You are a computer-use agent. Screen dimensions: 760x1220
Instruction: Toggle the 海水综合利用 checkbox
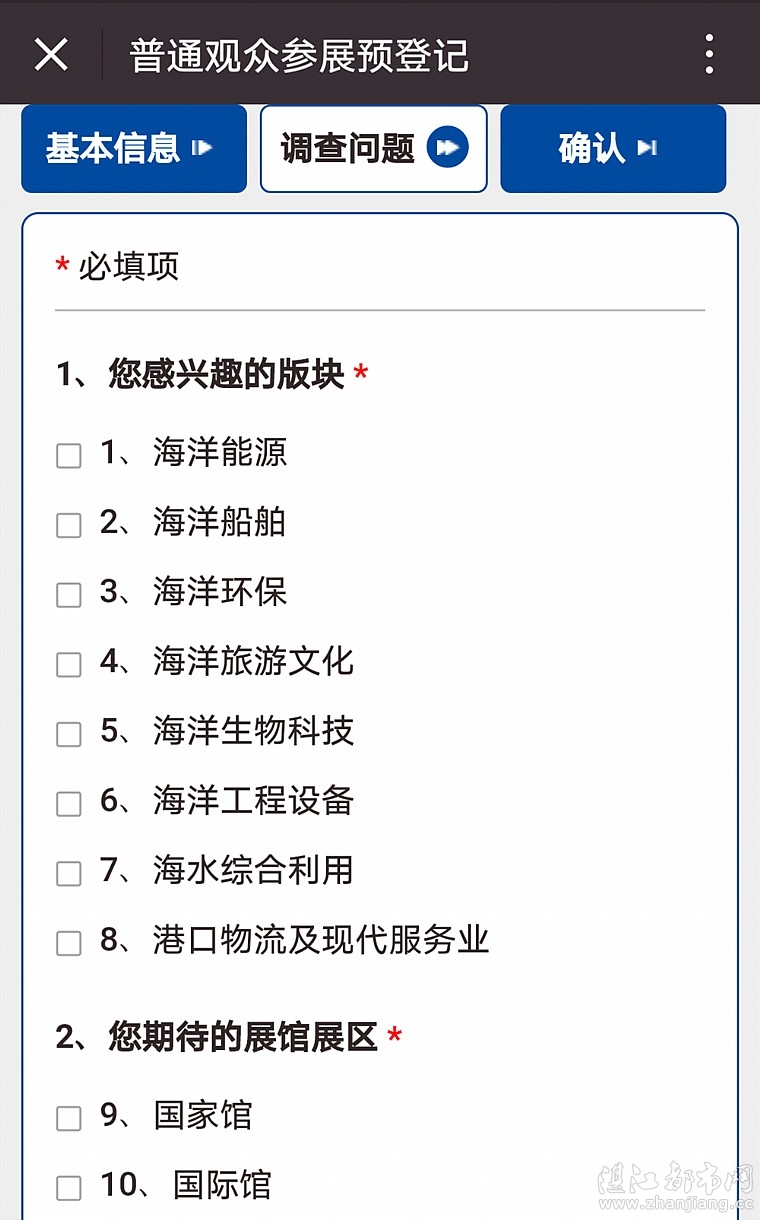pyautogui.click(x=68, y=874)
